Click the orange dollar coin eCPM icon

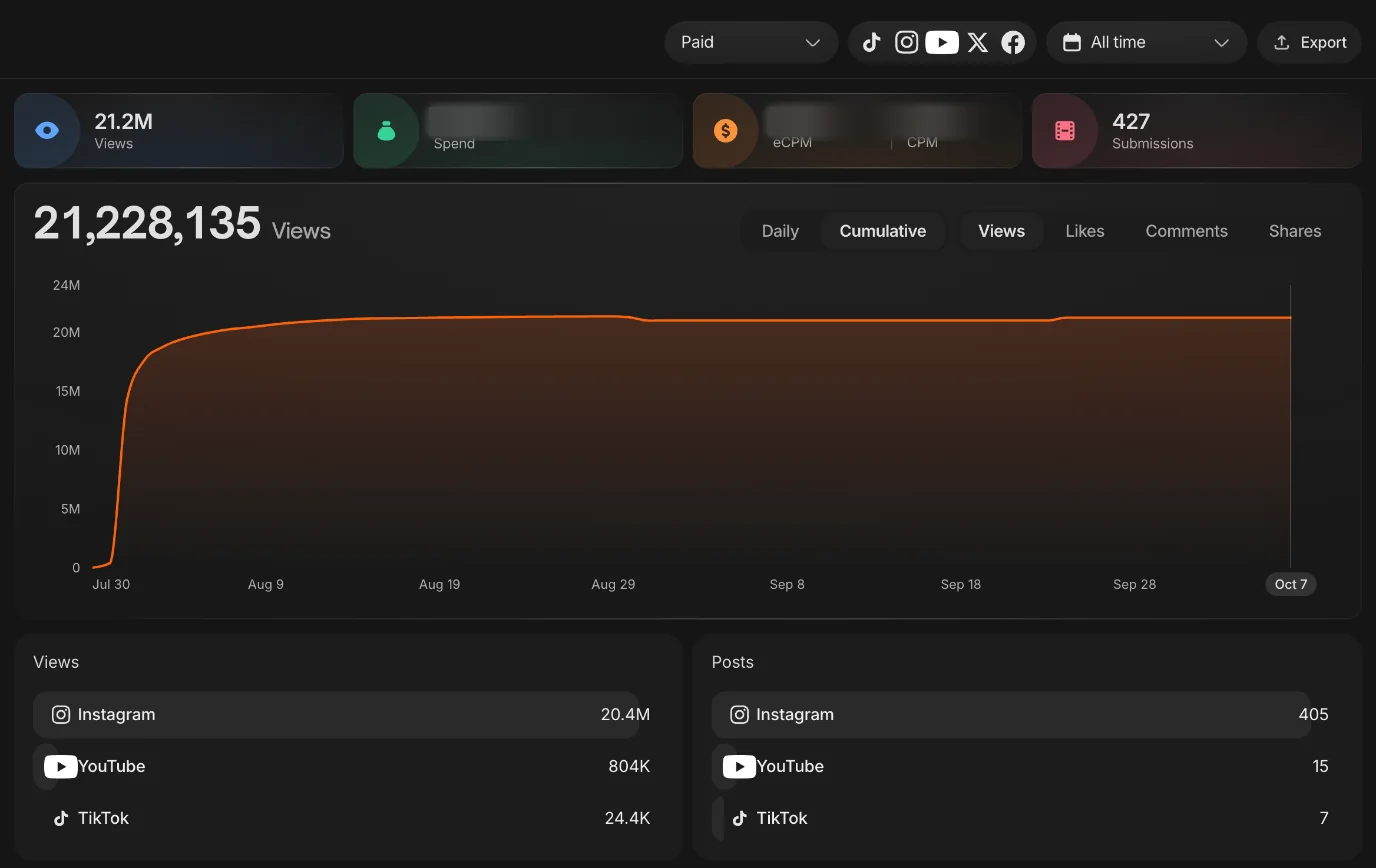coord(726,130)
